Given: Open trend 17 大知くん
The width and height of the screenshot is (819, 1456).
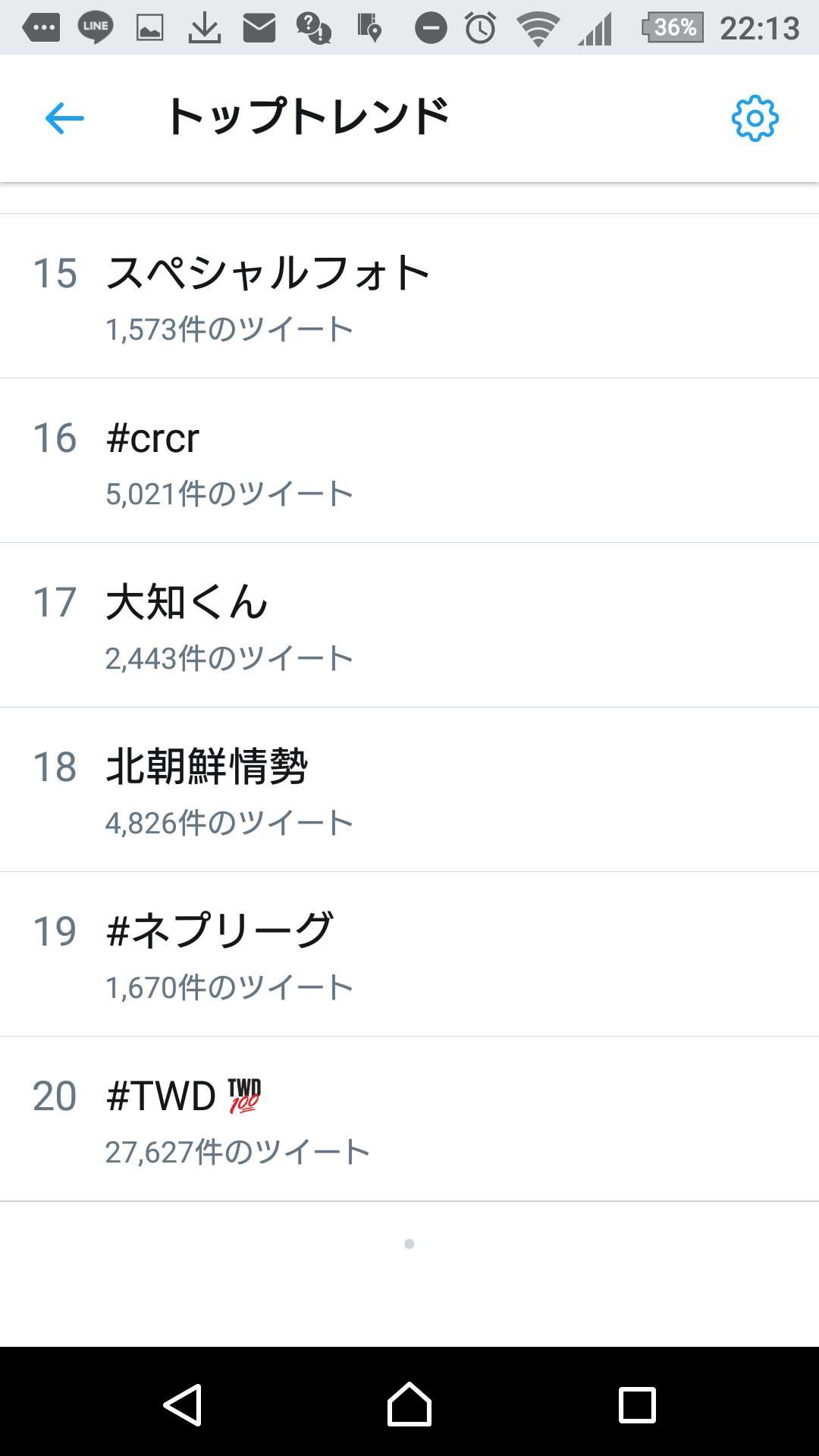Looking at the screenshot, I should 409,625.
